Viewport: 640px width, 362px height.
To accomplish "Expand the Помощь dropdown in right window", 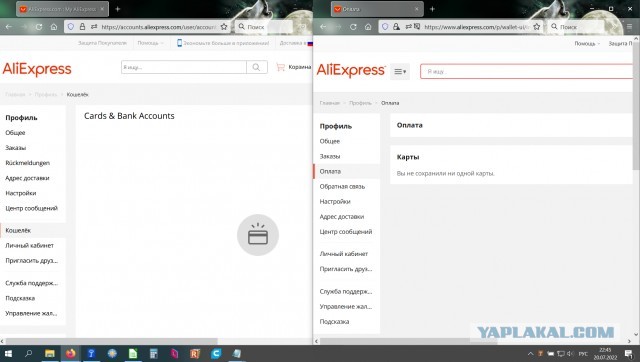I will tap(587, 43).
